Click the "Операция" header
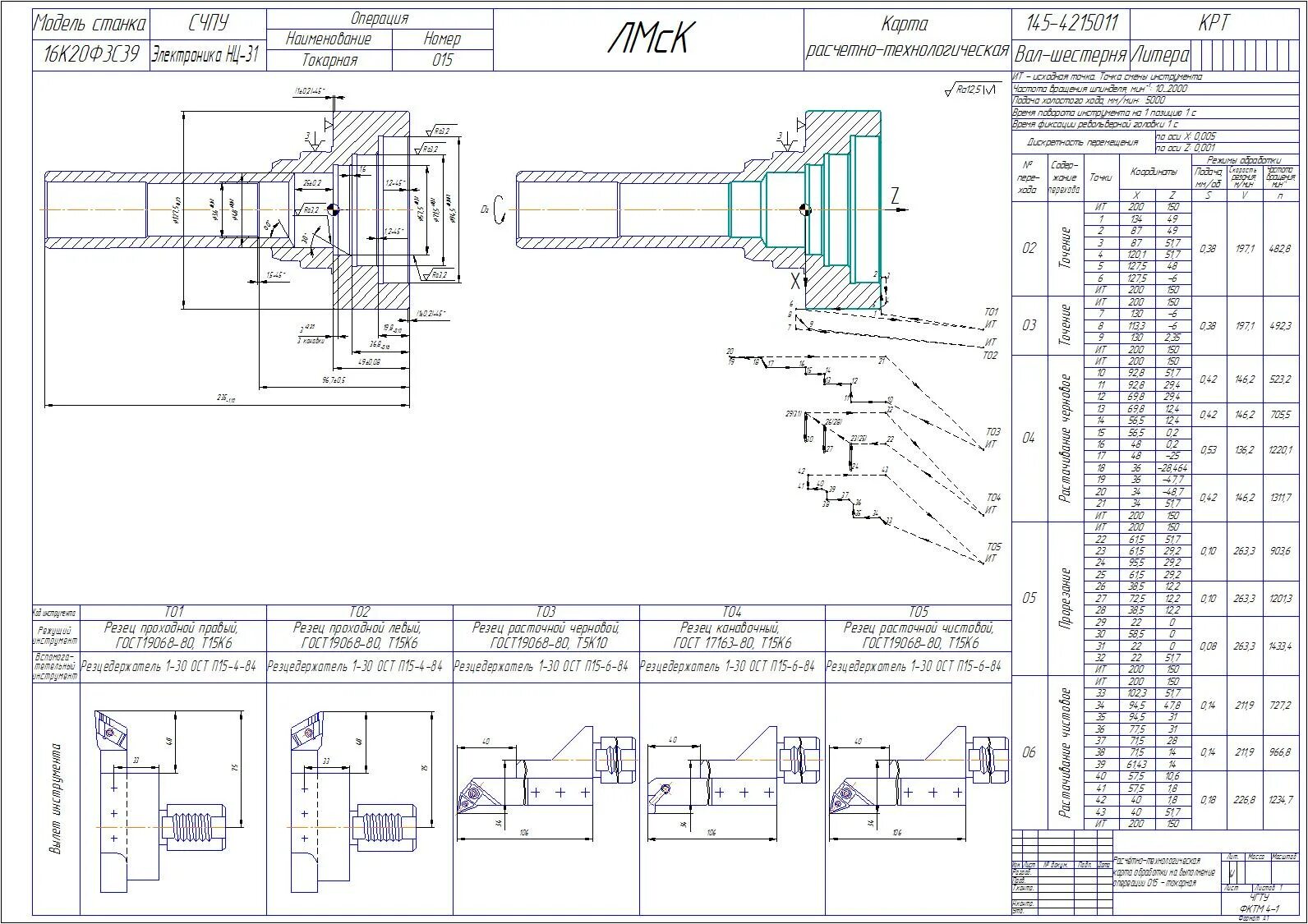 [x=380, y=19]
